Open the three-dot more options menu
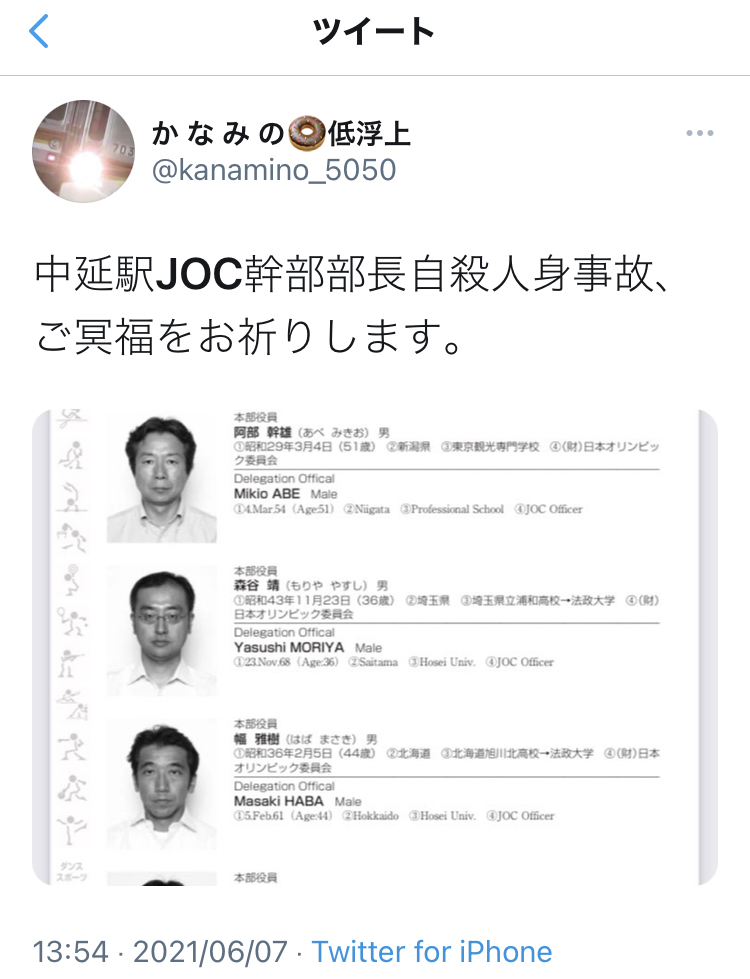 (x=699, y=133)
